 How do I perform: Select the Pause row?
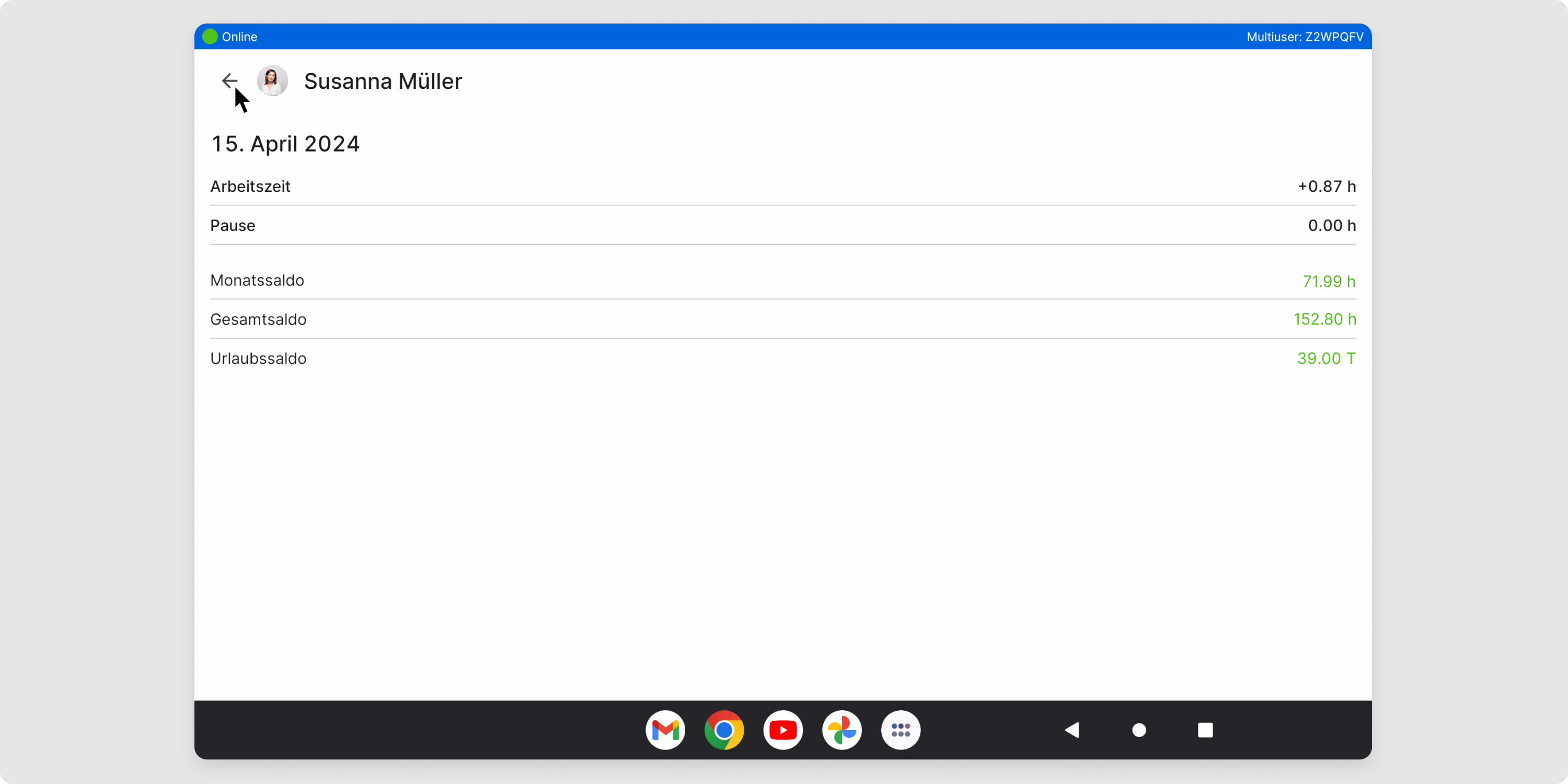coord(783,225)
